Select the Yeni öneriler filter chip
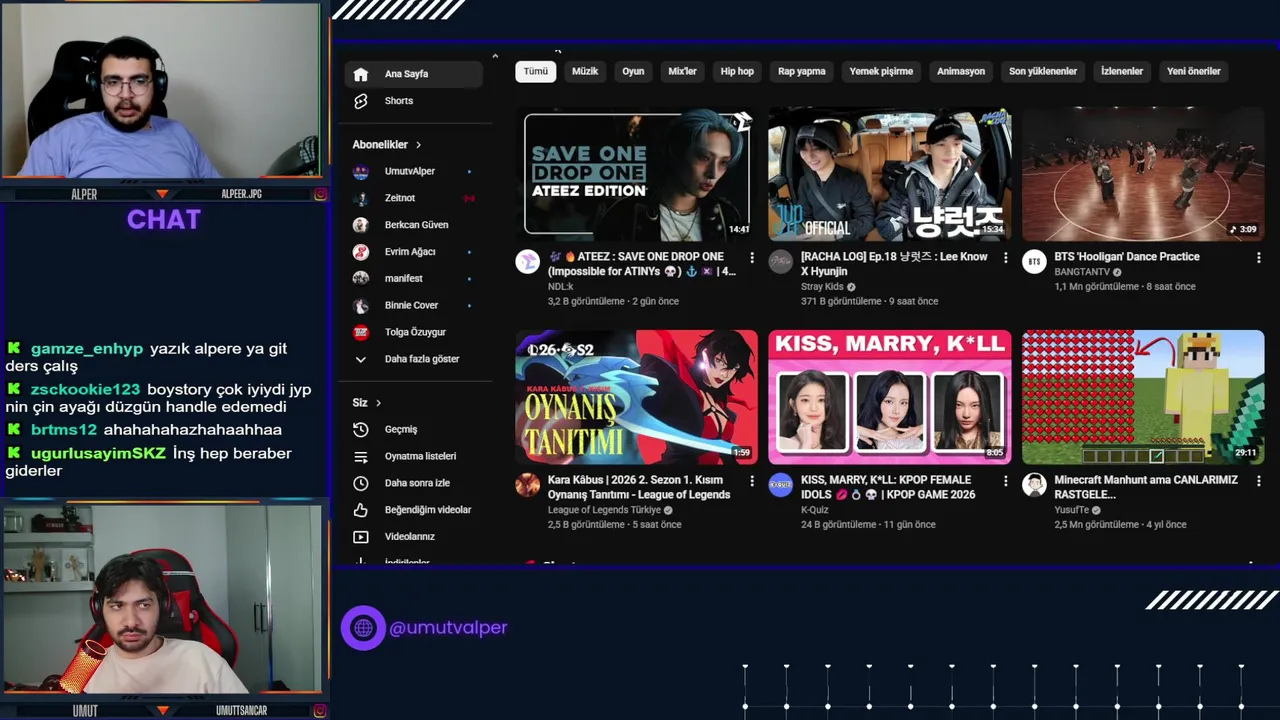1280x720 pixels. pyautogui.click(x=1194, y=71)
